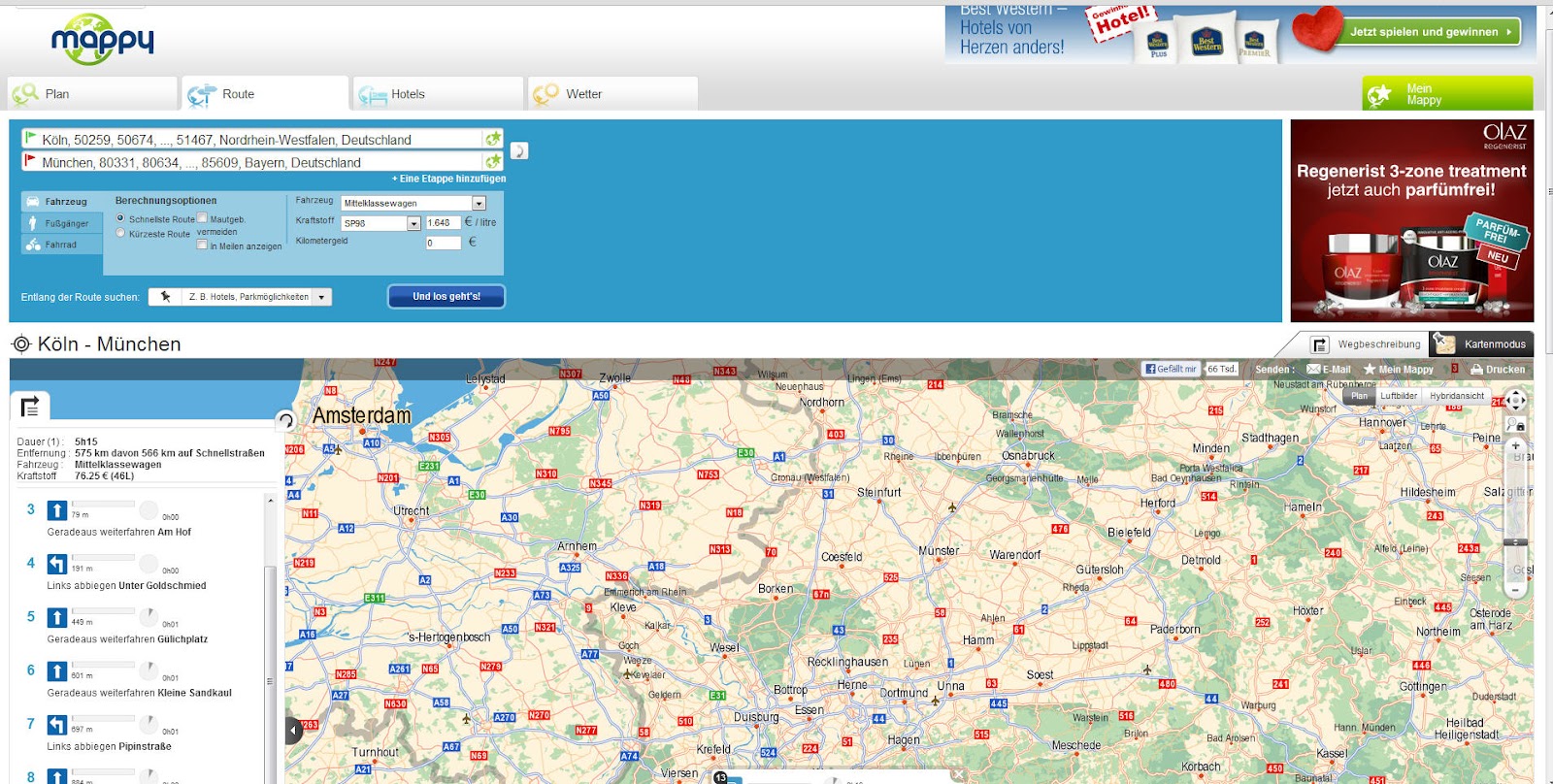Viewport: 1553px width, 784px height.
Task: Open the Mappy logo home link
Action: coord(102,39)
